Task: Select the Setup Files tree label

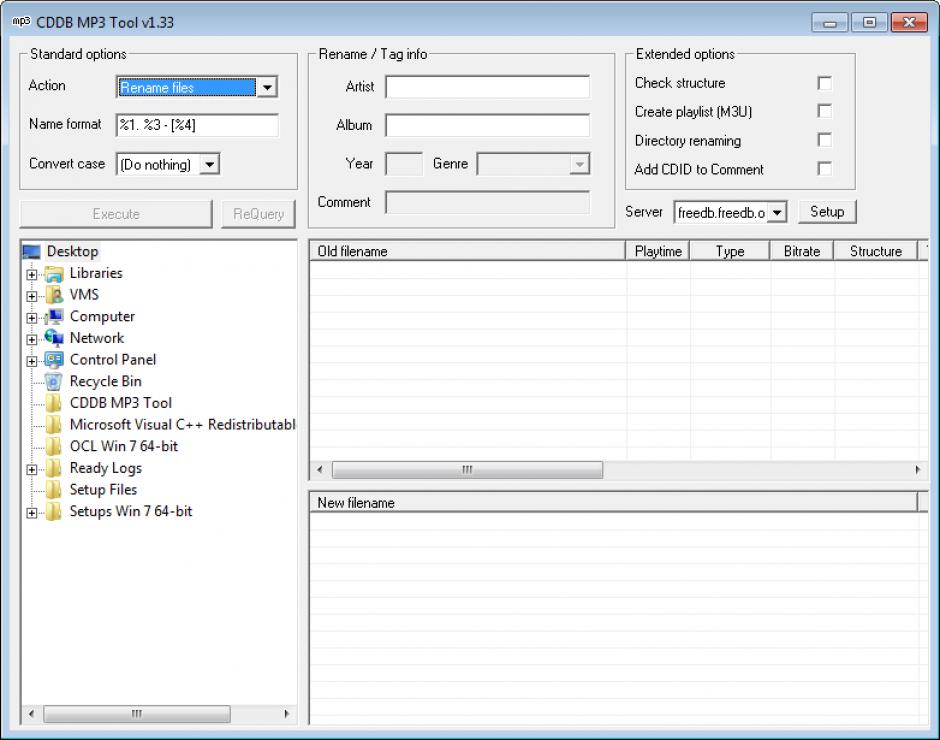Action: [x=103, y=489]
